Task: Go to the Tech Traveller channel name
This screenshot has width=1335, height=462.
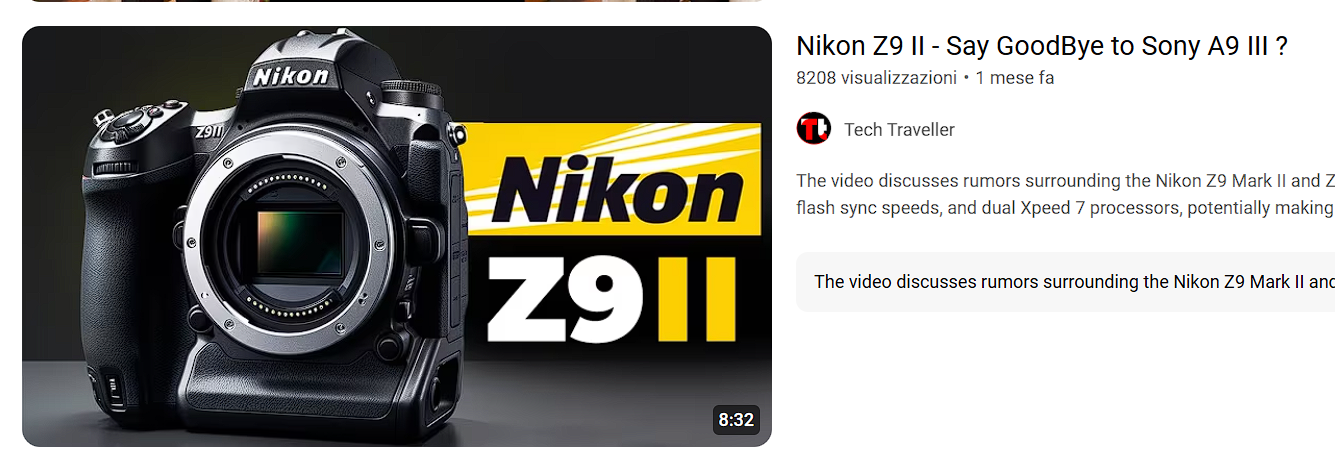Action: tap(899, 129)
